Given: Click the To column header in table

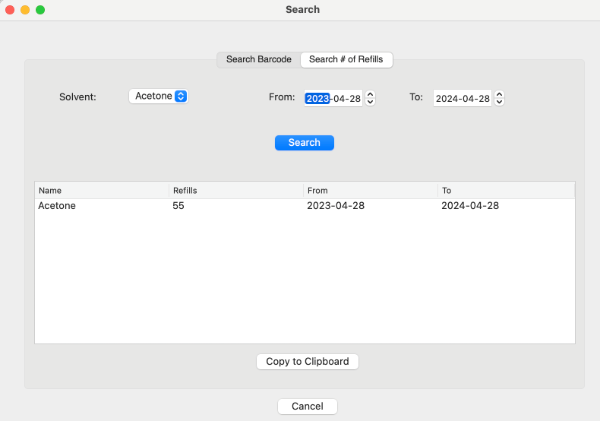Looking at the screenshot, I should (x=505, y=190).
